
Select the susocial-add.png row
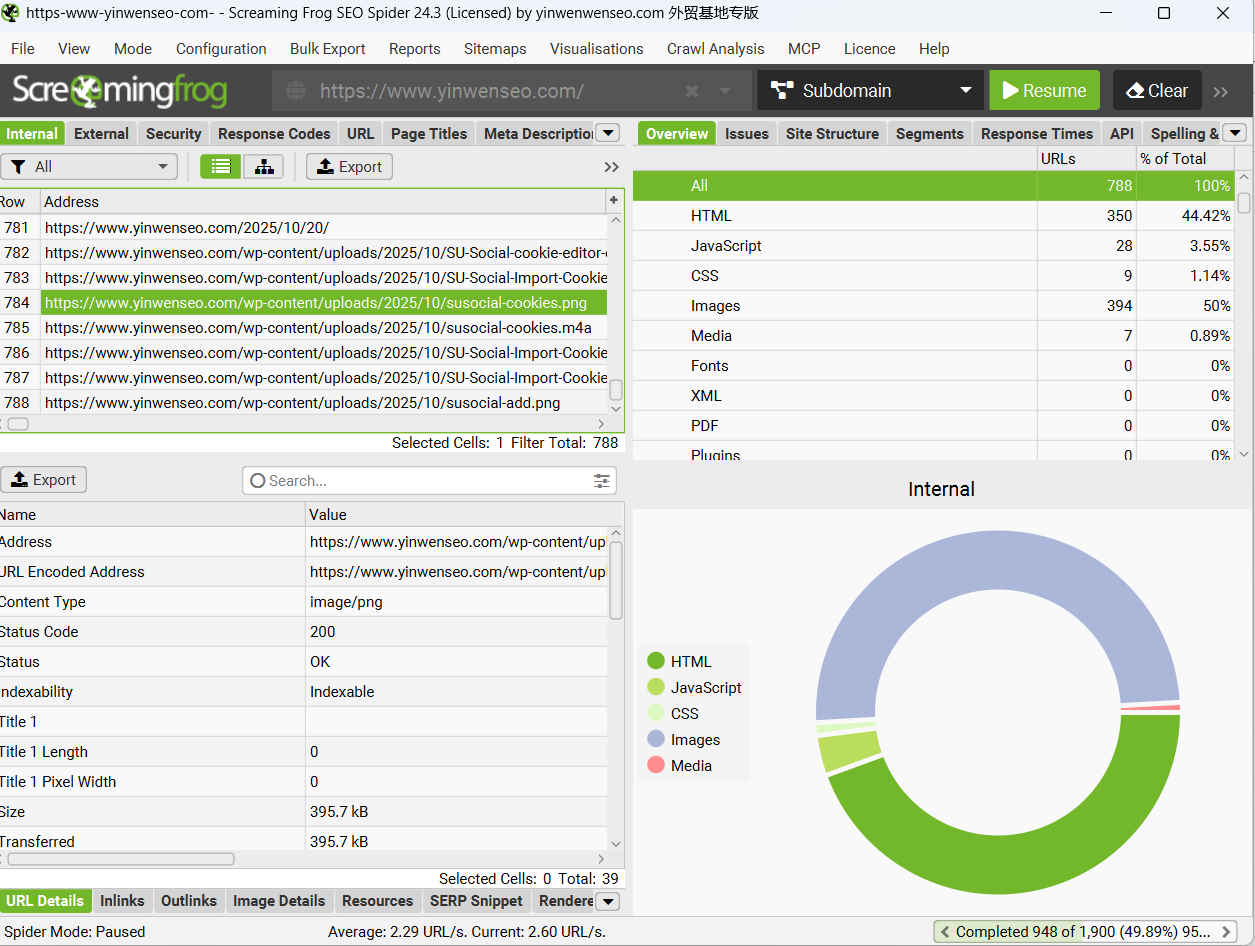(x=303, y=403)
